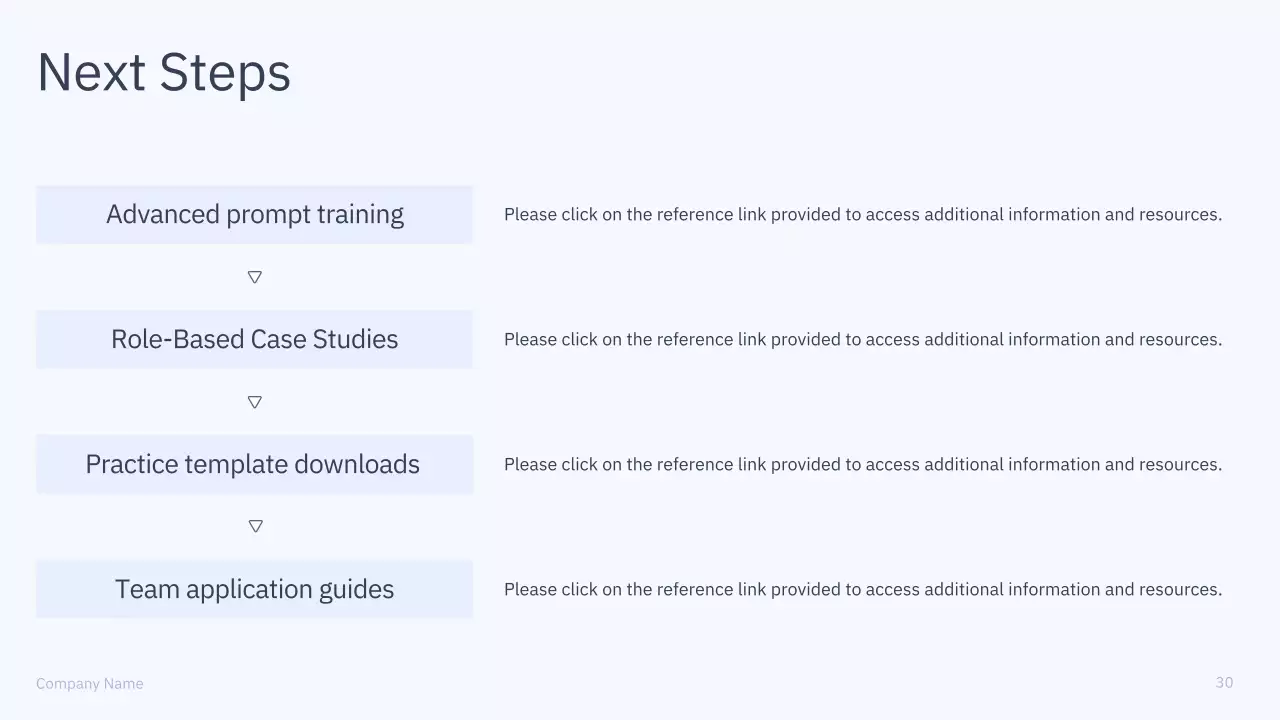Select the description beside Role-Based Case Studies
The width and height of the screenshot is (1280, 720).
tap(862, 339)
